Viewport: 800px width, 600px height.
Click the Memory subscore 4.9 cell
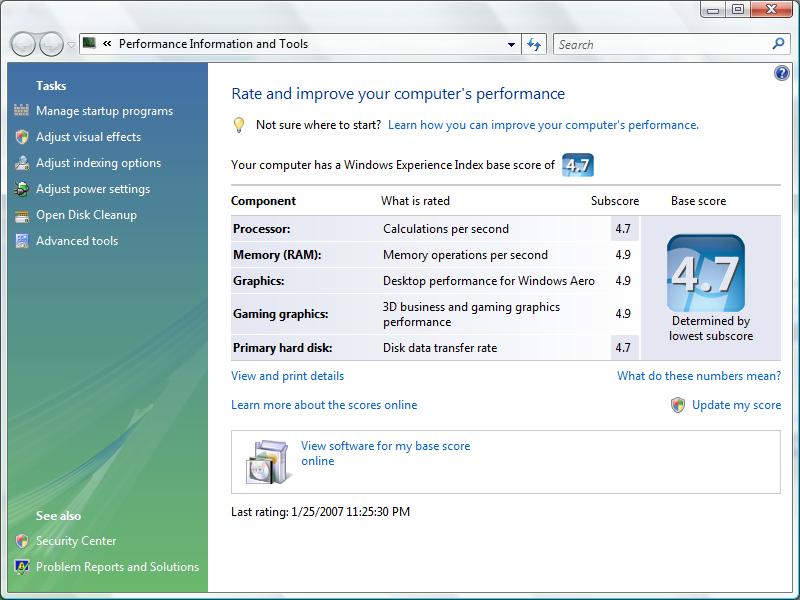(623, 255)
